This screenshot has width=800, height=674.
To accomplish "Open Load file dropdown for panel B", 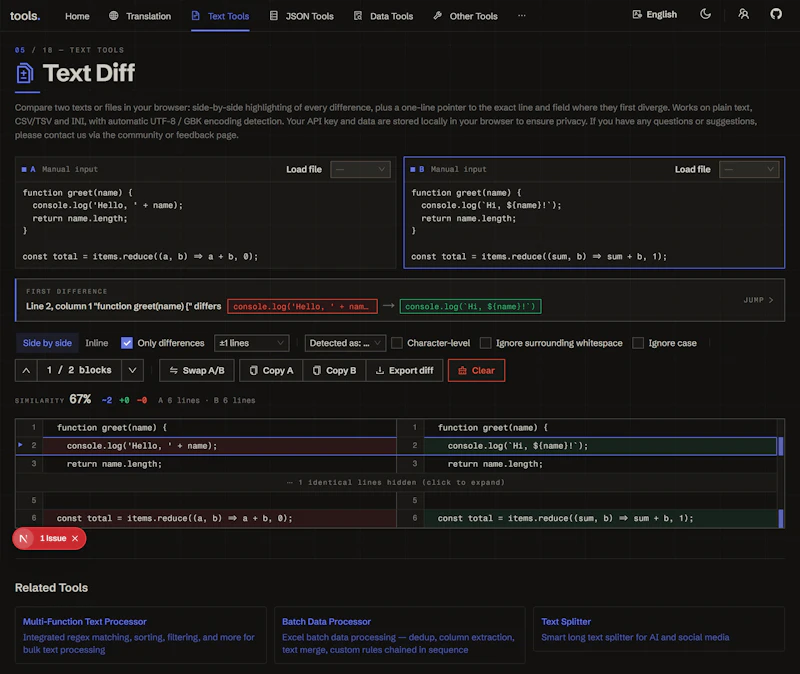I will (x=749, y=169).
